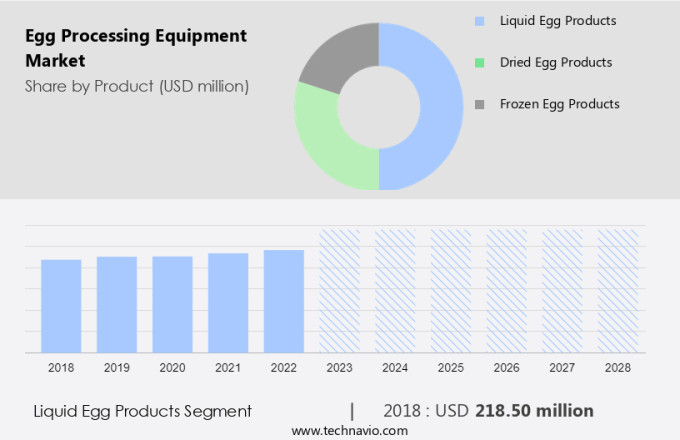The height and width of the screenshot is (440, 680).
Task: Click the Liquid Egg Products Segment caption
Action: click(x=142, y=411)
